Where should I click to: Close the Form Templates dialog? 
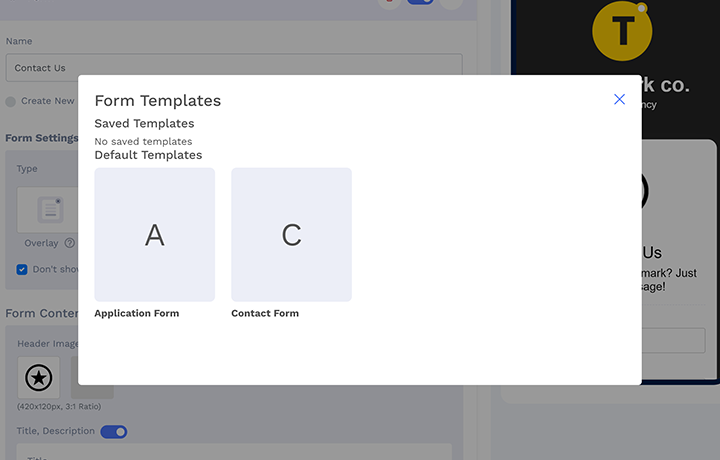tap(619, 99)
